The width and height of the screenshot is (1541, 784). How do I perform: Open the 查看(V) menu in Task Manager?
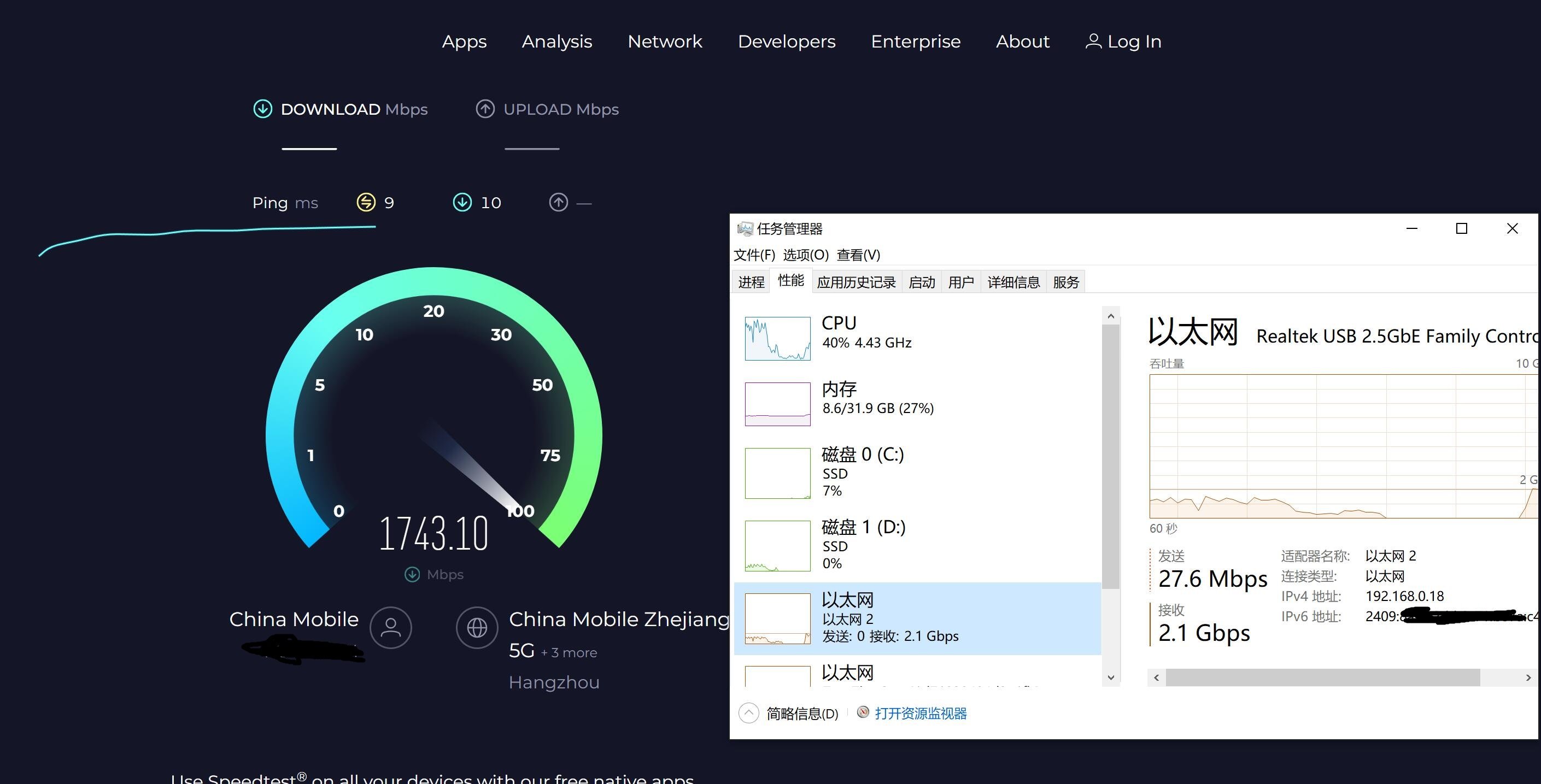tap(858, 255)
